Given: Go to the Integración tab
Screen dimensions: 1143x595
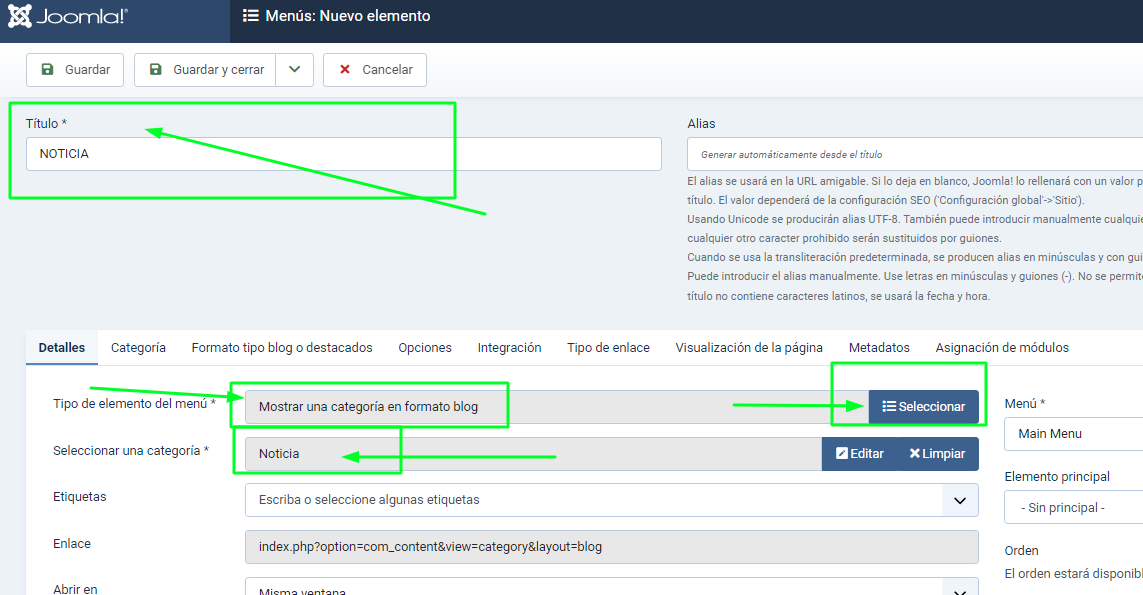Looking at the screenshot, I should pyautogui.click(x=509, y=348).
